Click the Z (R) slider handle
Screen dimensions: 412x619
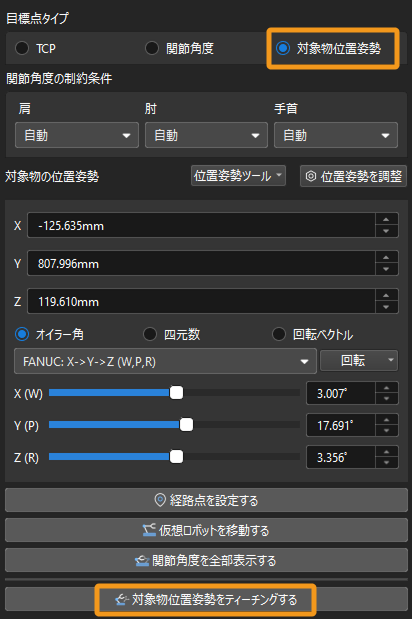[x=176, y=457]
